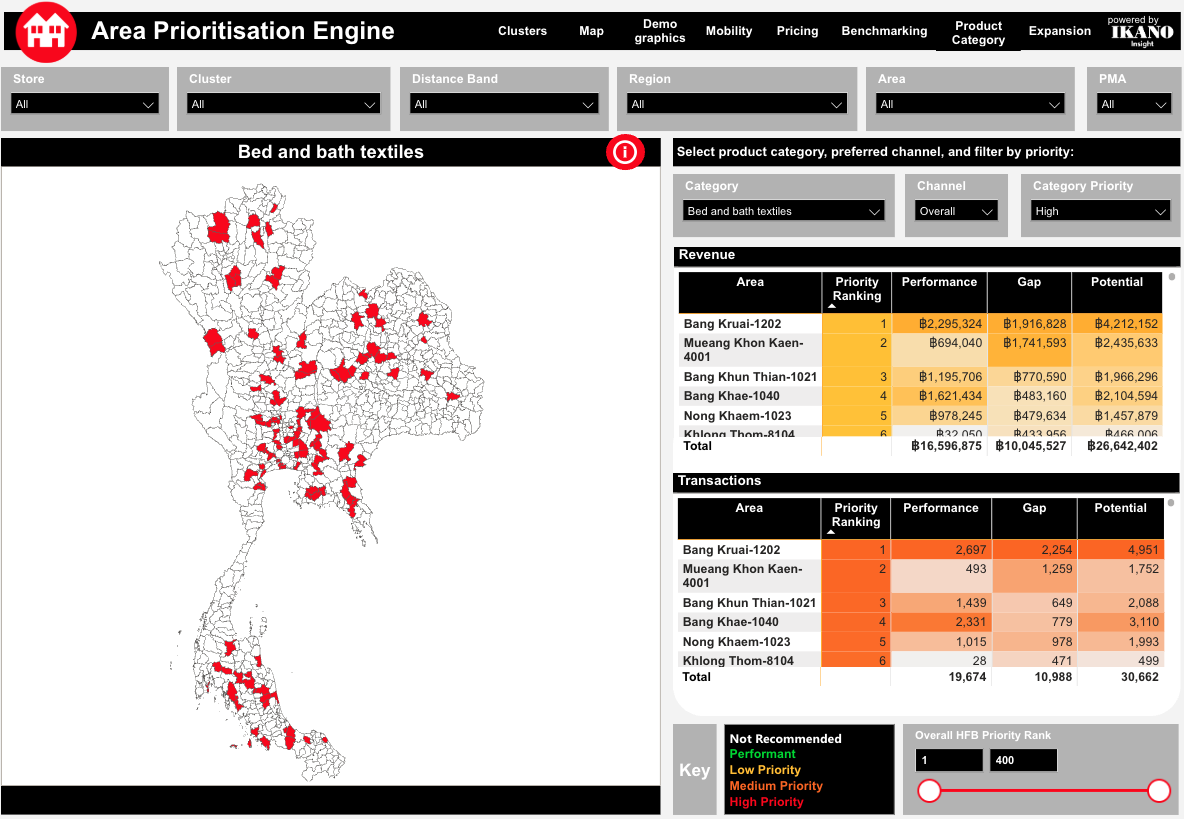1184x819 pixels.
Task: Sort Transactions table by Potential column
Action: [x=1121, y=518]
